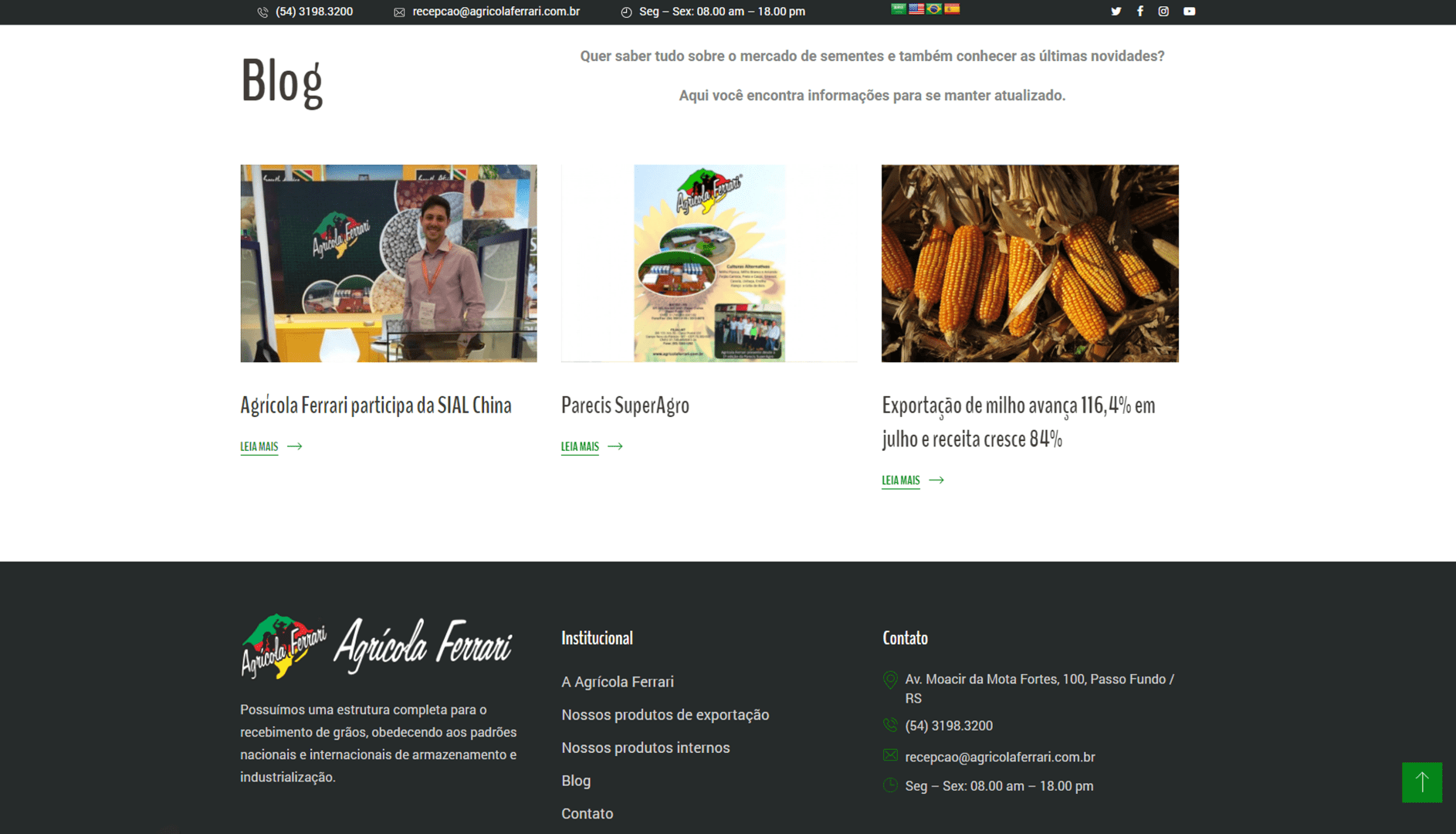
Task: Click the Agrícola Ferrari footer logo
Action: pyautogui.click(x=376, y=646)
